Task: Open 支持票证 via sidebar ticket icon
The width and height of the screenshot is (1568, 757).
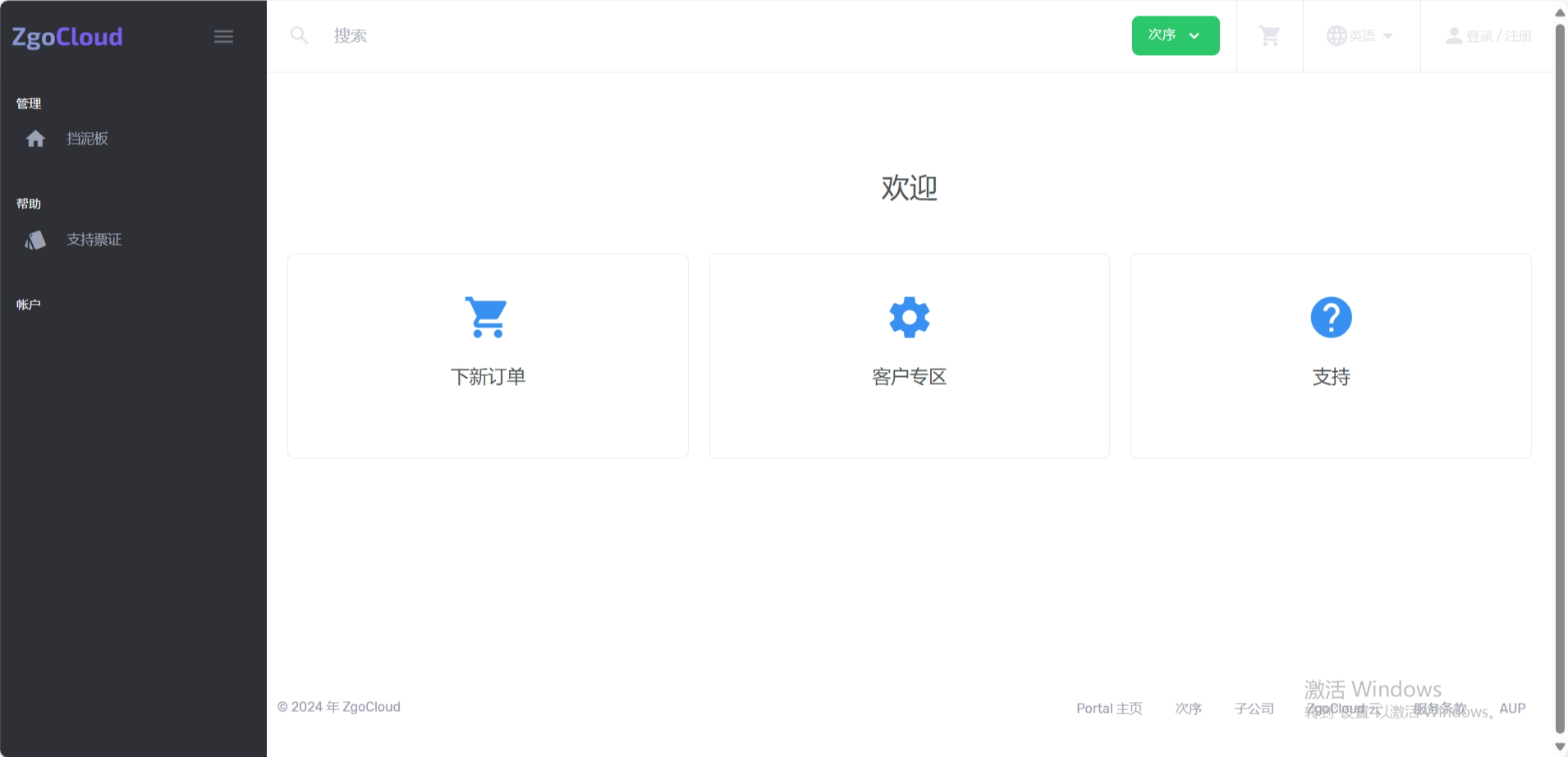Action: point(34,239)
